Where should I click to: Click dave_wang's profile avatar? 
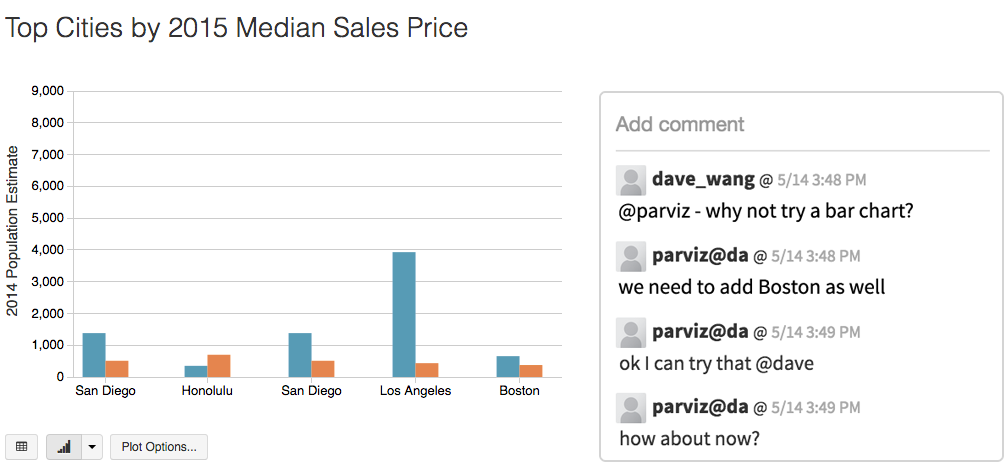(x=631, y=181)
